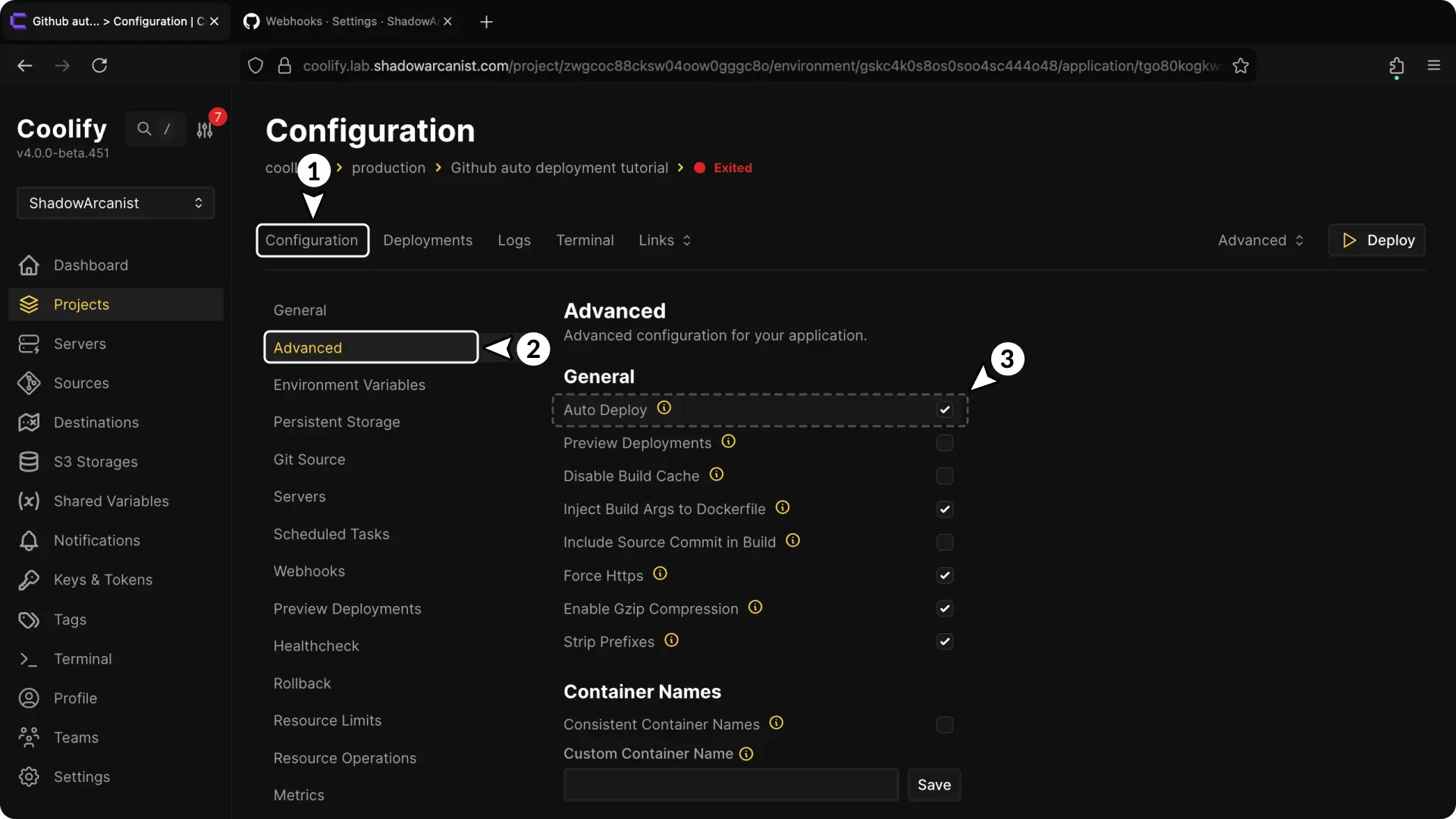Bookmark page with the star icon
The height and width of the screenshot is (819, 1456).
click(1241, 66)
